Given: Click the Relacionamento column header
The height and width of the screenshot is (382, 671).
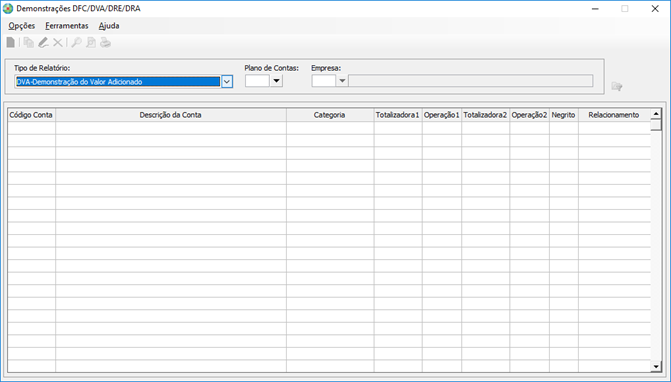Looking at the screenshot, I should click(x=614, y=115).
